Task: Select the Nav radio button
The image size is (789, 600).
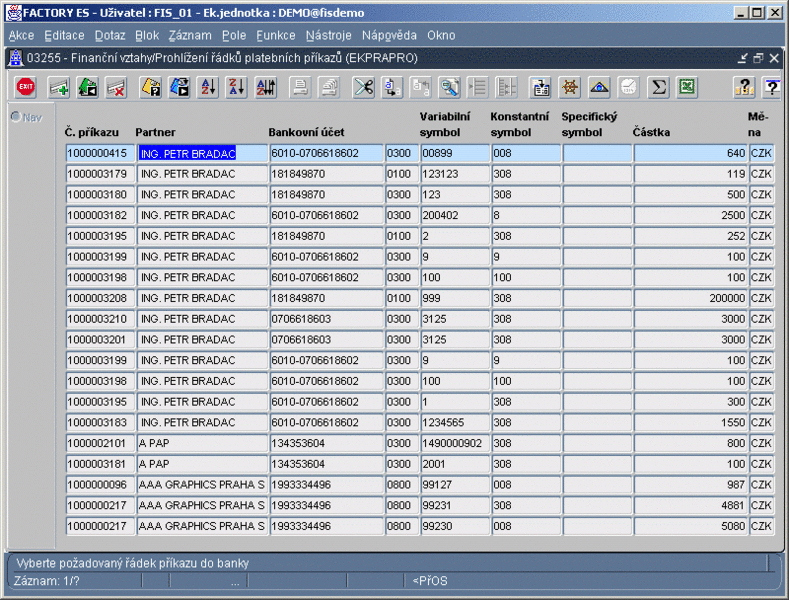Action: click(x=16, y=117)
